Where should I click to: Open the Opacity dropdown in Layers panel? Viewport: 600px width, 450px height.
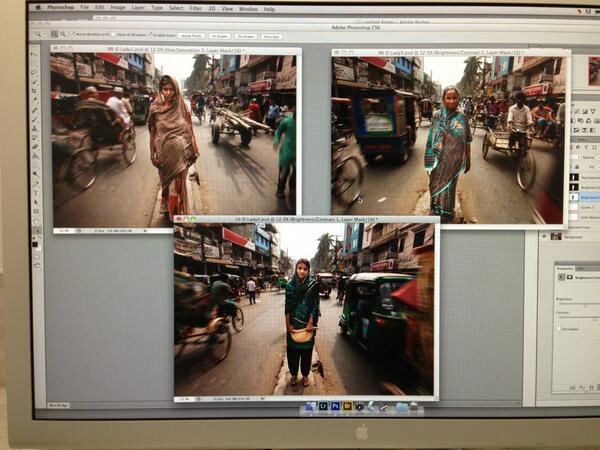pos(597,157)
